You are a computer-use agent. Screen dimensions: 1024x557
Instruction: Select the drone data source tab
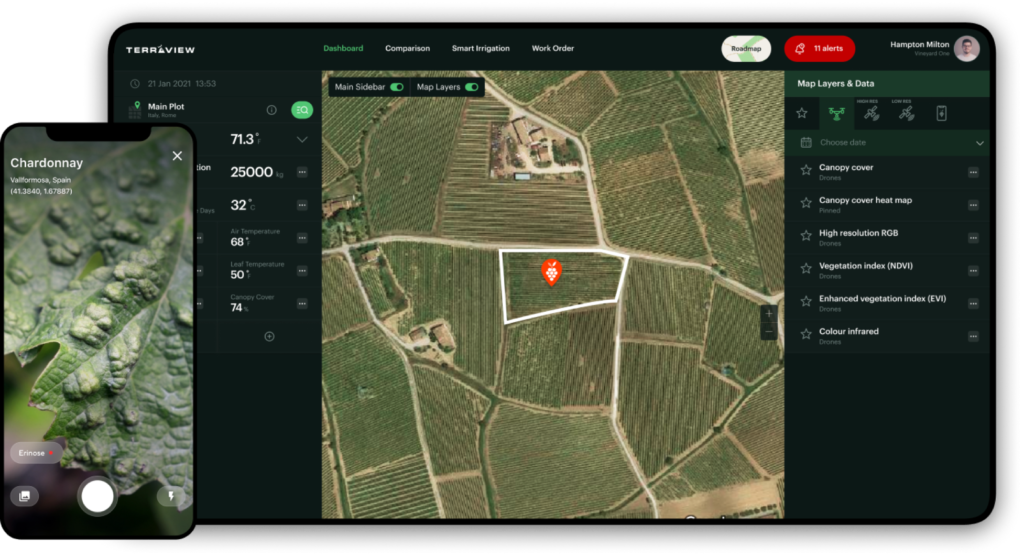838,114
